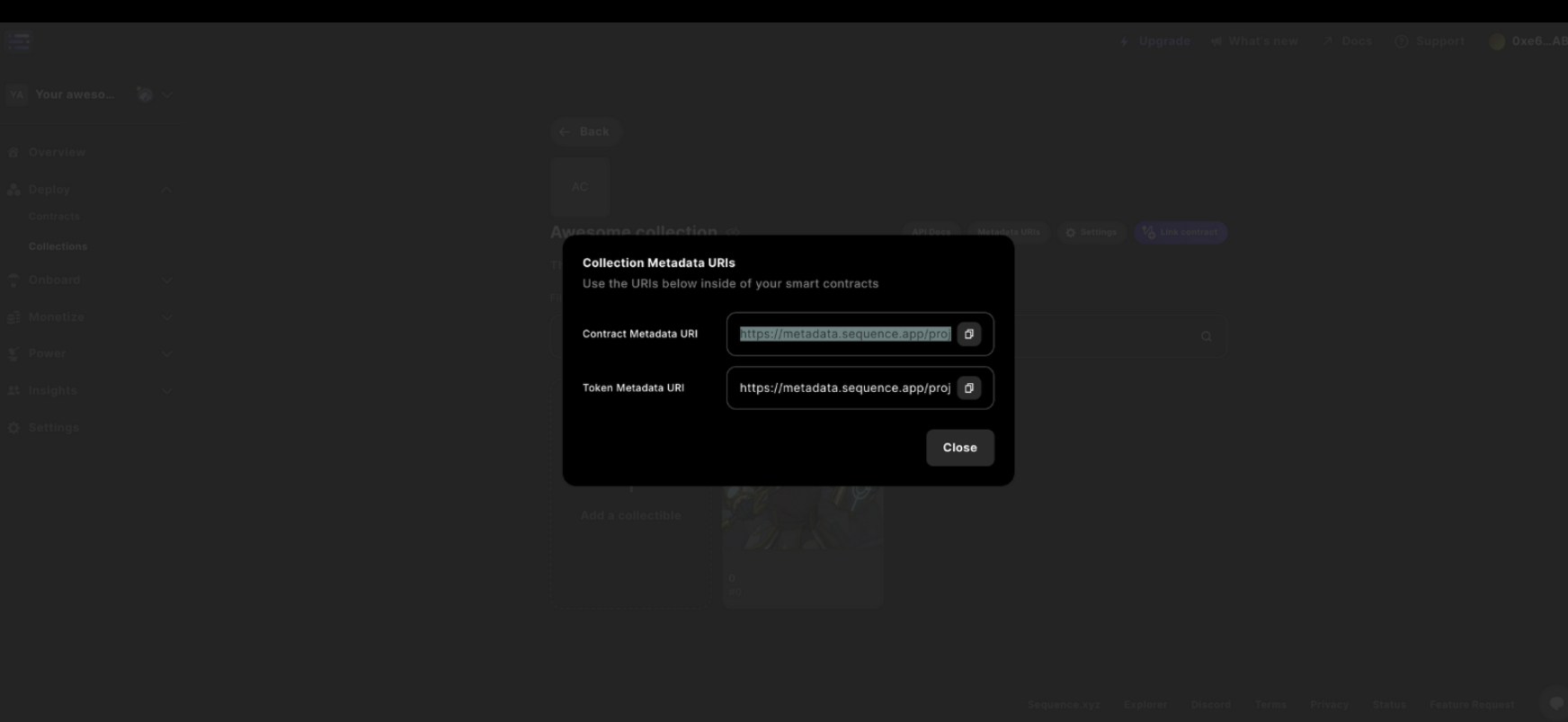Open the collection Settings gear button

[1091, 233]
